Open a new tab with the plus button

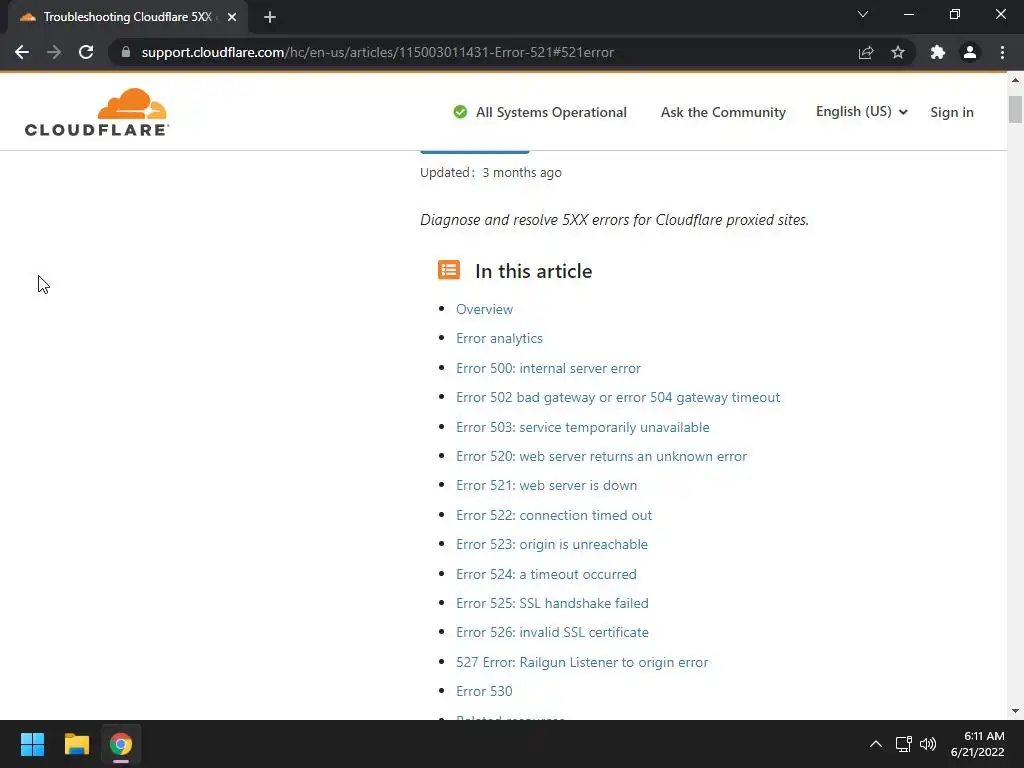(x=270, y=17)
